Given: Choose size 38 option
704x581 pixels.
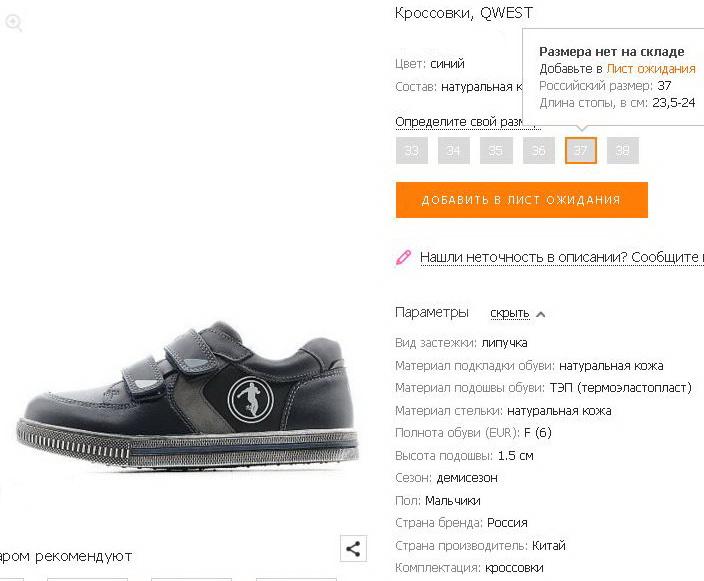Looking at the screenshot, I should coord(623,150).
